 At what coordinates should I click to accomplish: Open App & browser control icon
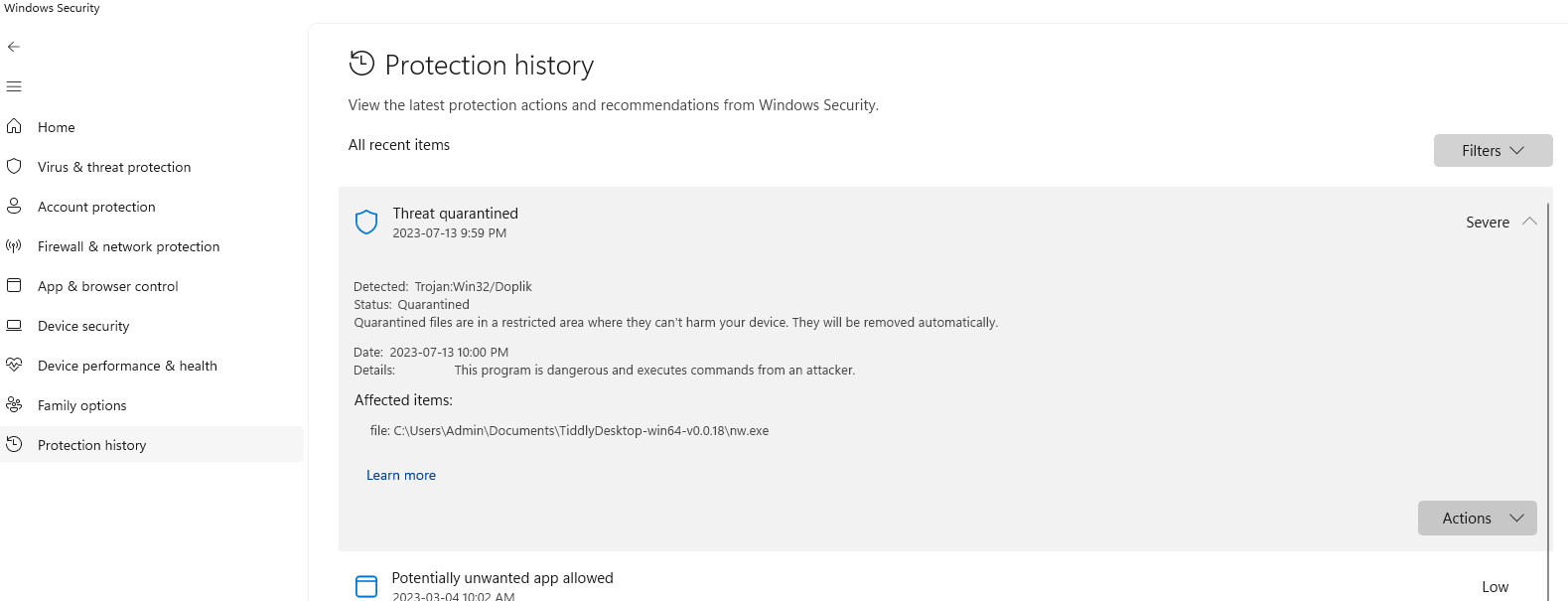[15, 285]
